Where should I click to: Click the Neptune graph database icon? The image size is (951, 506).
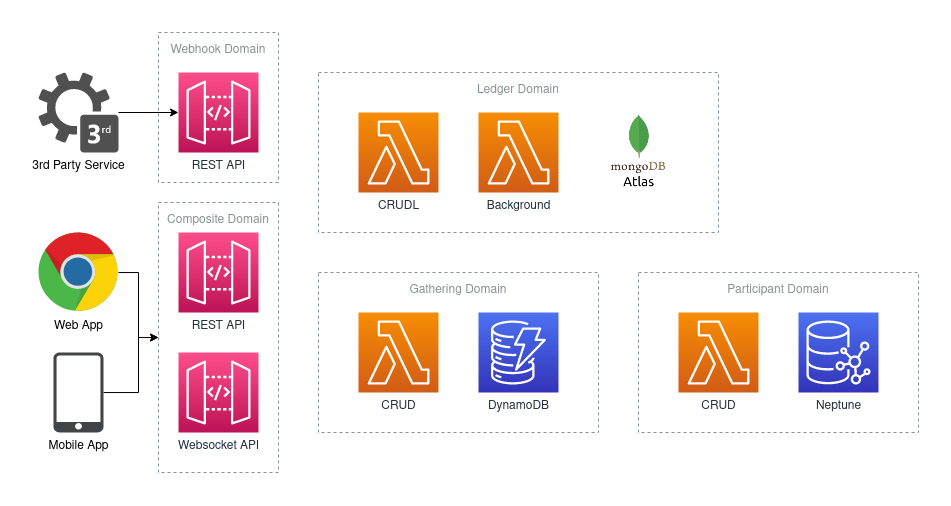[x=838, y=353]
